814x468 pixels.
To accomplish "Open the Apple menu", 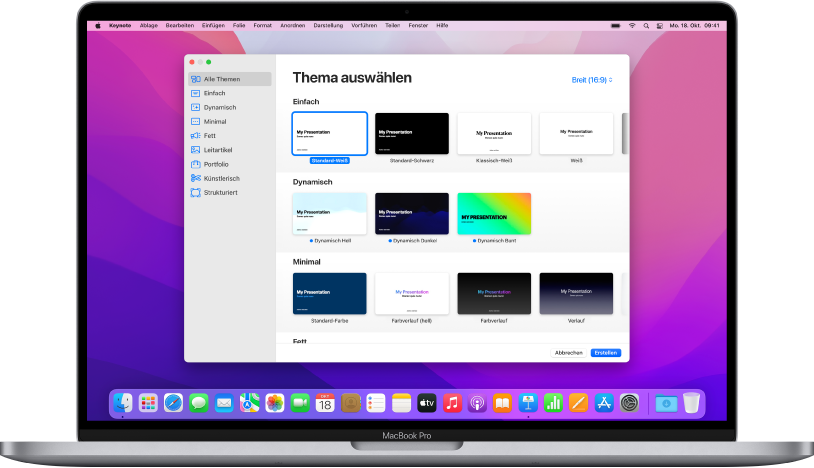I will (x=98, y=25).
